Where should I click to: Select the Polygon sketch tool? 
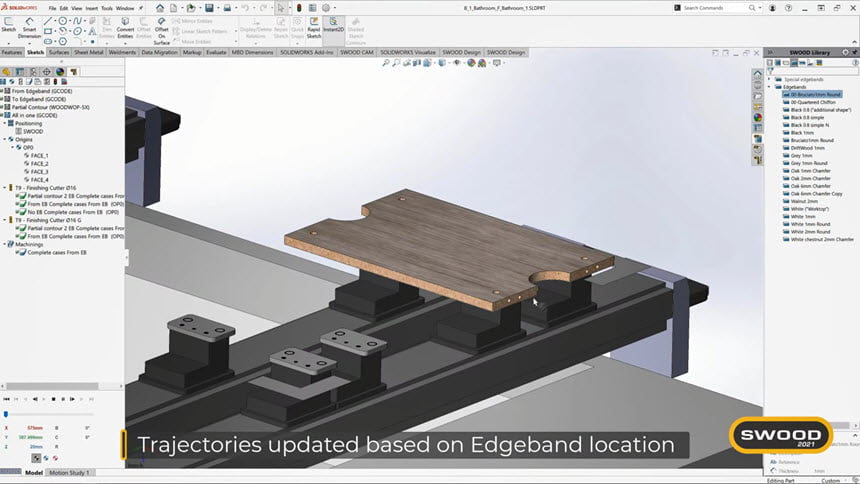[63, 41]
